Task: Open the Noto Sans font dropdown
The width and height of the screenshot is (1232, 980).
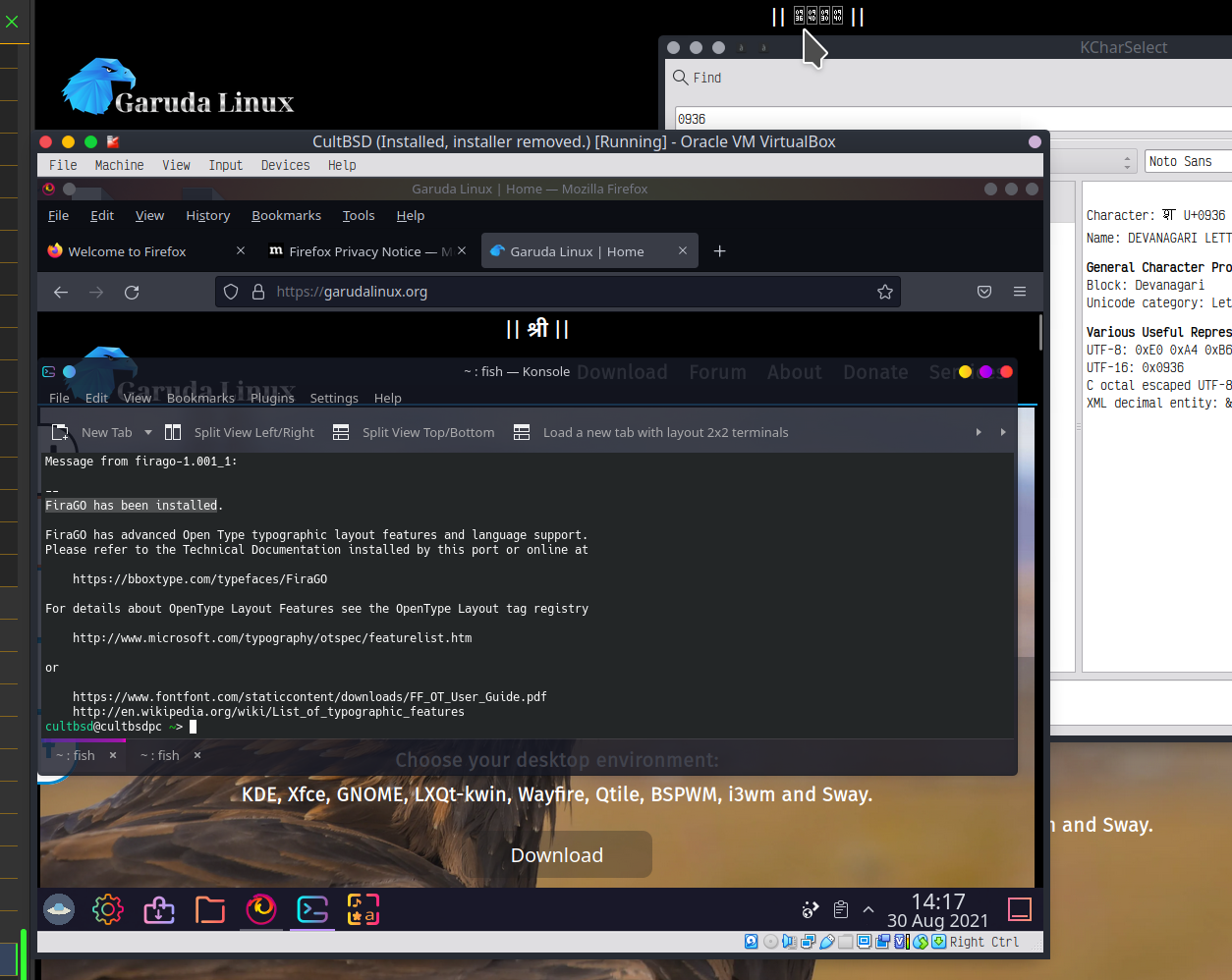Action: pyautogui.click(x=1188, y=161)
